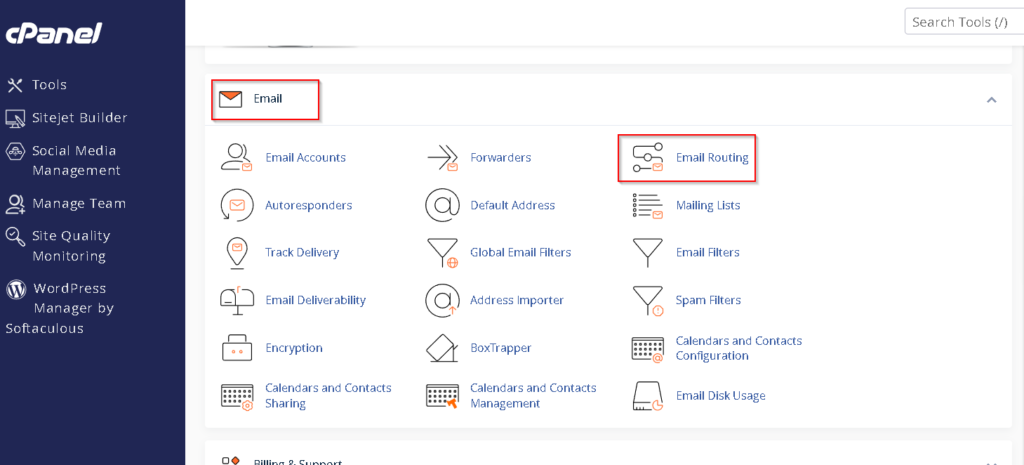Open the Mailing Lists link
This screenshot has width=1024, height=465.
pos(708,205)
